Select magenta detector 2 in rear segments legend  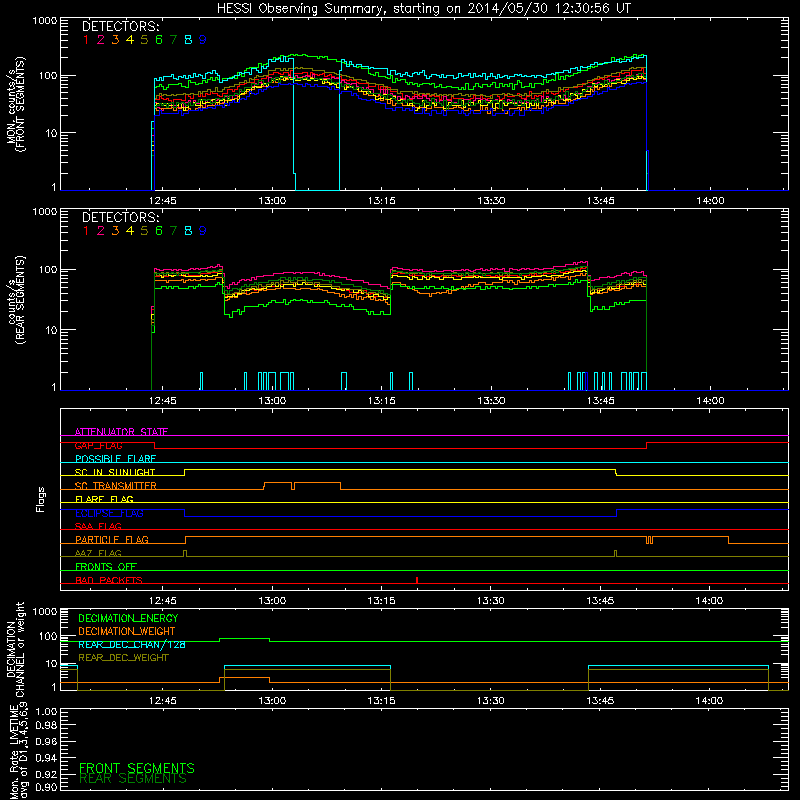(x=101, y=231)
